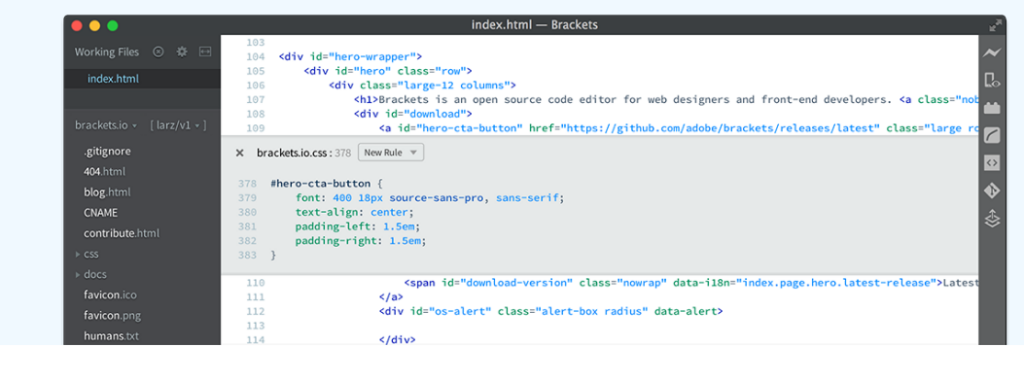Open the larz/v1 branch dropdown
The width and height of the screenshot is (1024, 381).
(x=178, y=125)
